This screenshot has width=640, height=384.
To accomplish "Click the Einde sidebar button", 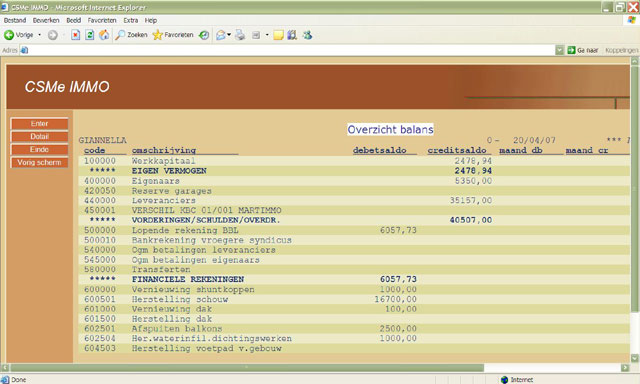I will (39, 150).
